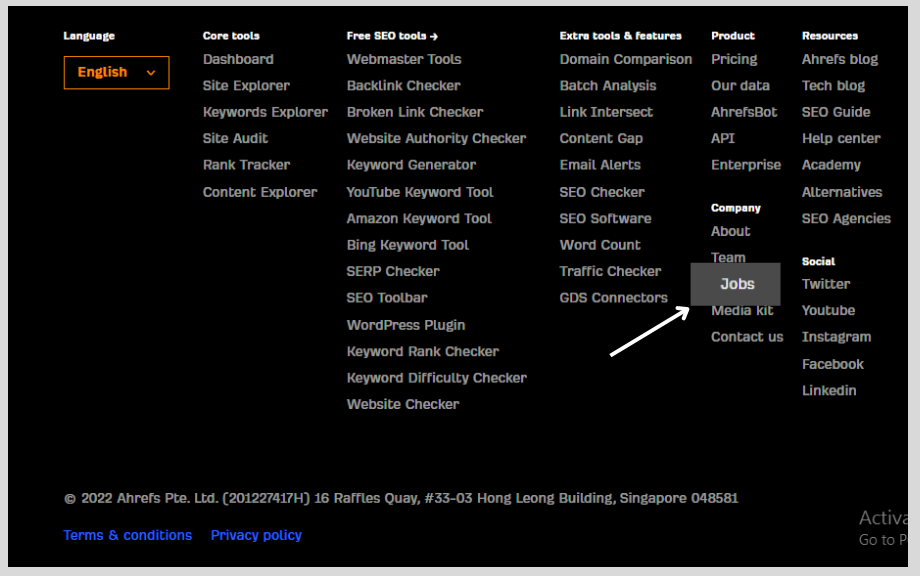This screenshot has width=920, height=576.
Task: Open Domain Comparison
Action: (625, 59)
